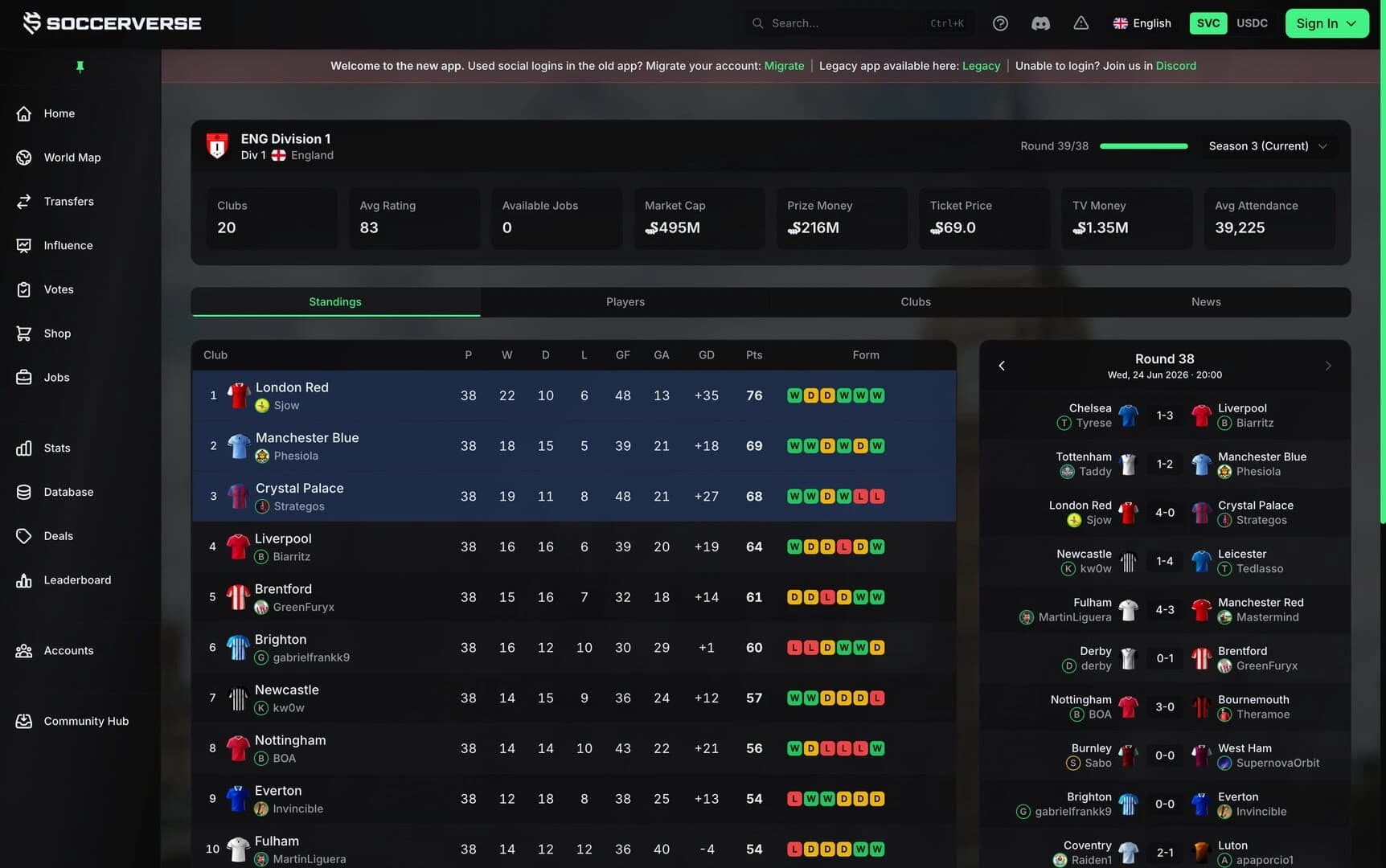Click the Accounts people icon
The height and width of the screenshot is (868, 1386).
(x=24, y=650)
